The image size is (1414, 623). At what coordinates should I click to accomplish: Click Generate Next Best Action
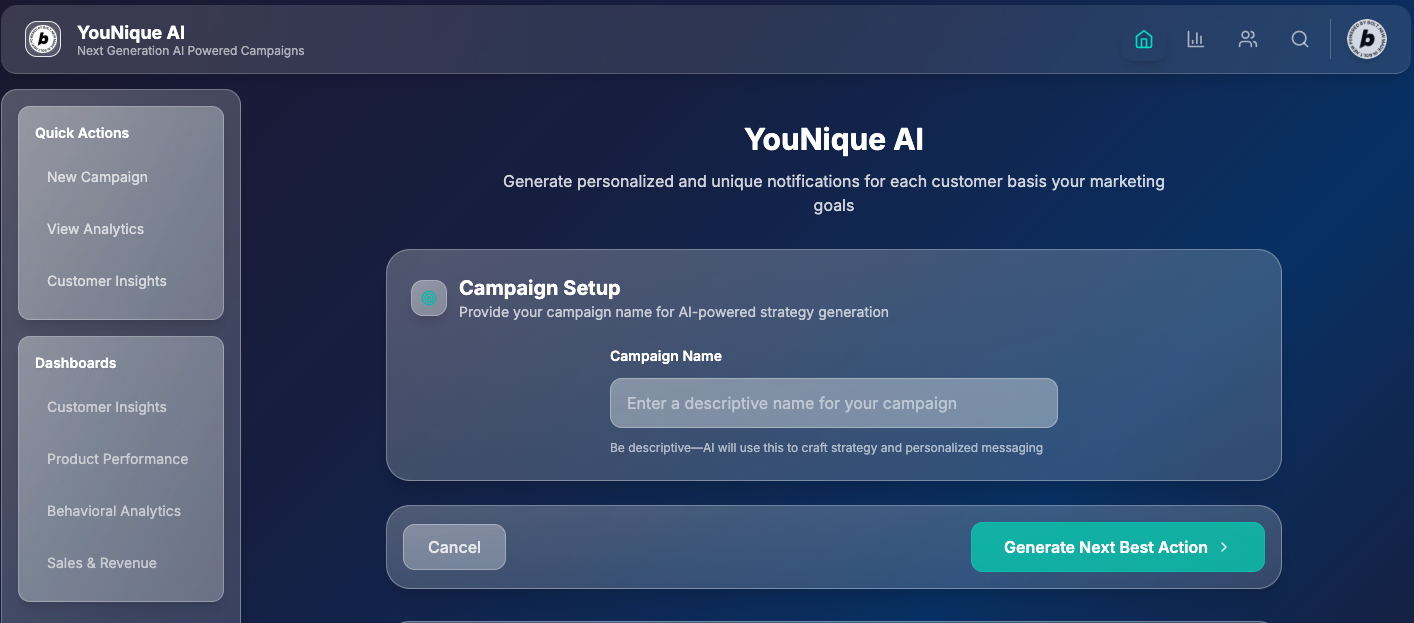[1117, 547]
